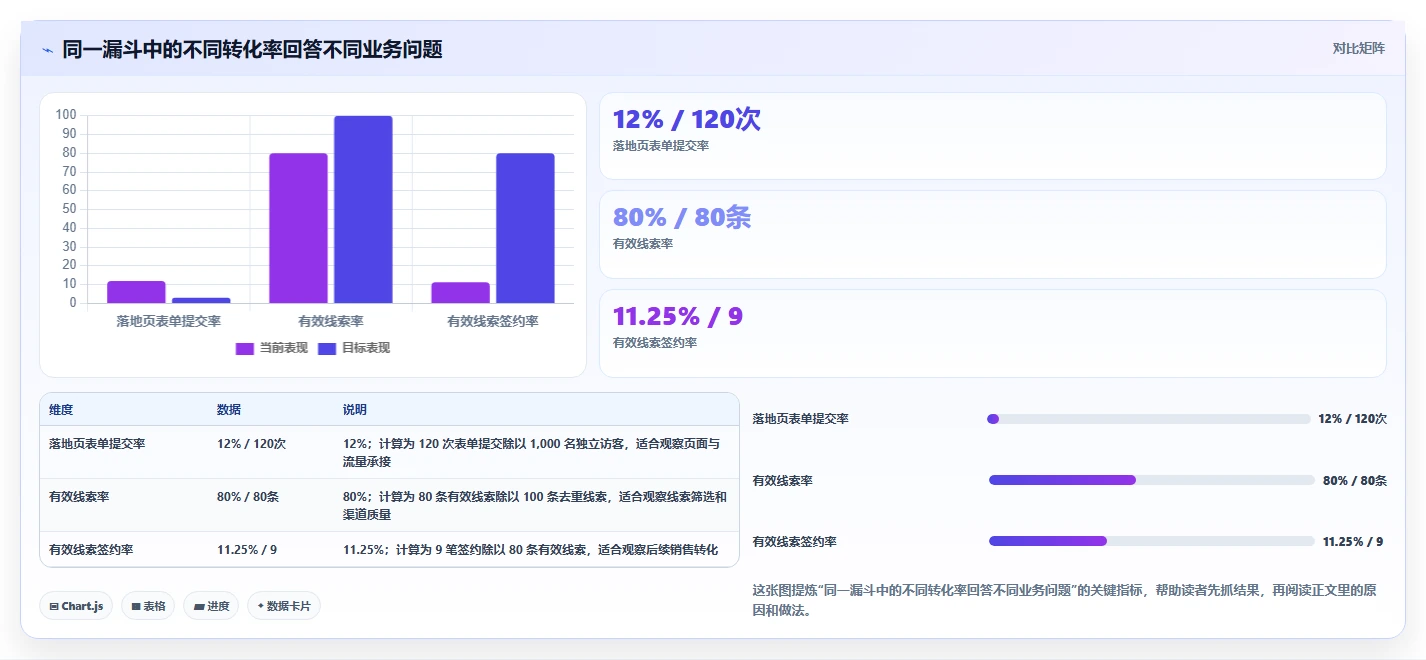Click the target bar for 有效线索签约率
Viewport: 1426px width, 660px height.
[x=525, y=228]
